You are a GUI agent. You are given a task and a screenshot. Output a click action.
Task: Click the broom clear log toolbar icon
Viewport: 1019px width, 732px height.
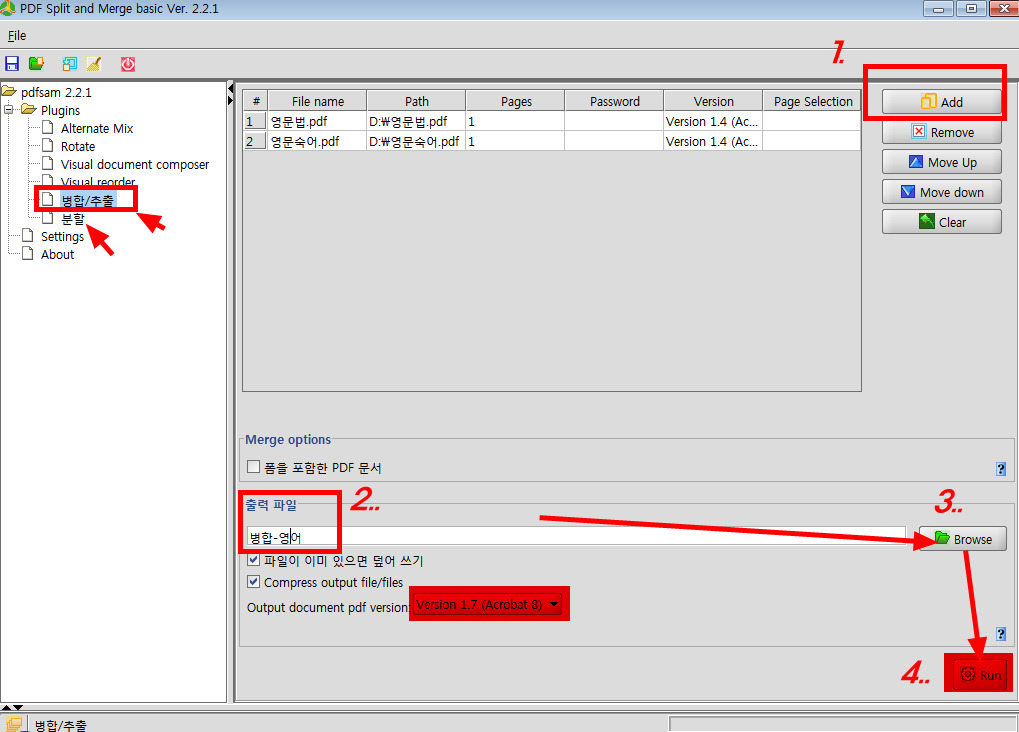[94, 64]
